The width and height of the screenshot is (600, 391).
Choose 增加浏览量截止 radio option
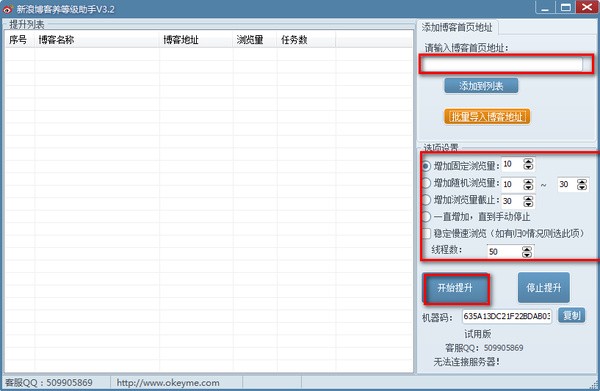click(426, 200)
